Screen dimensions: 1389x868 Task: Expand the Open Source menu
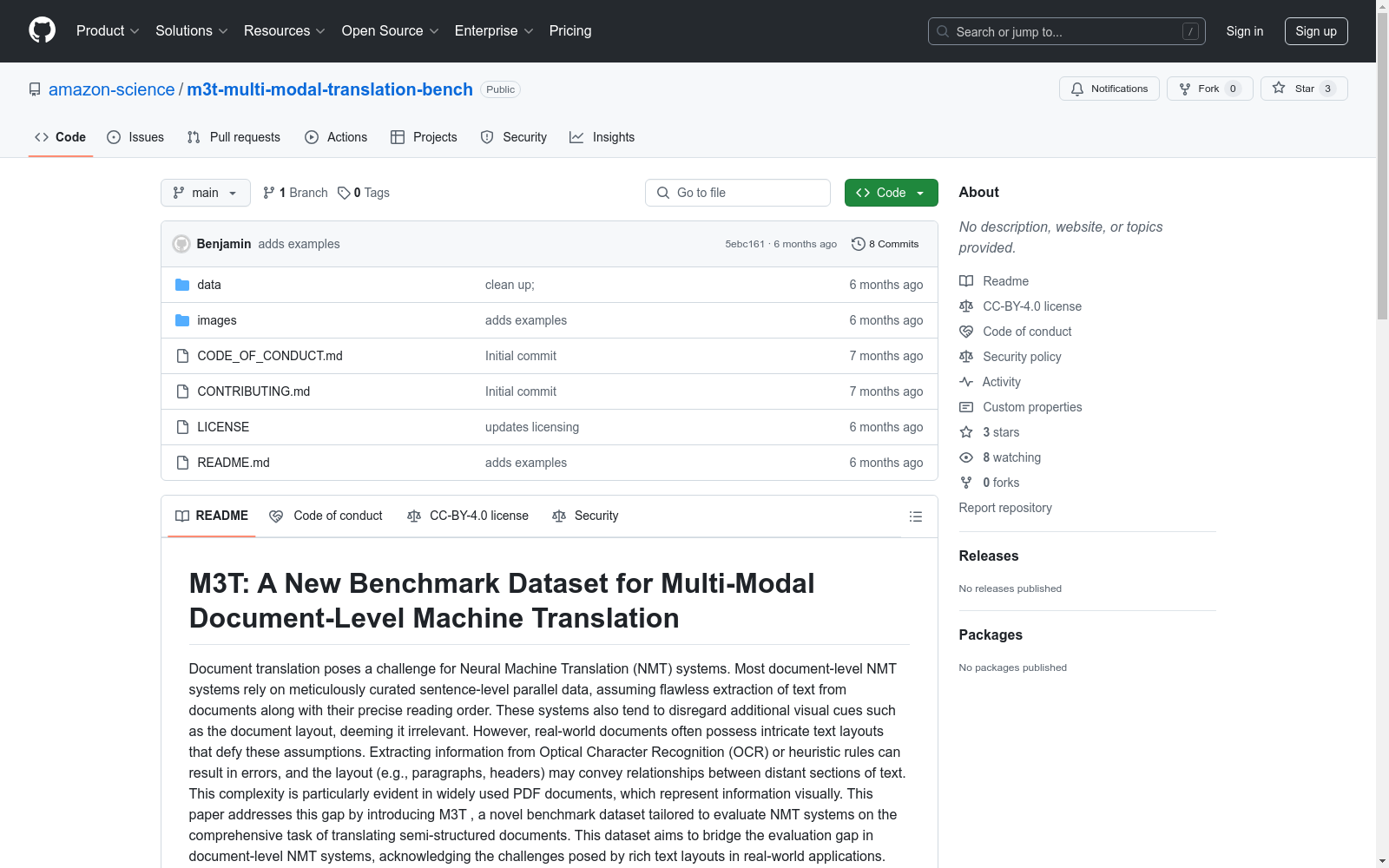point(391,30)
